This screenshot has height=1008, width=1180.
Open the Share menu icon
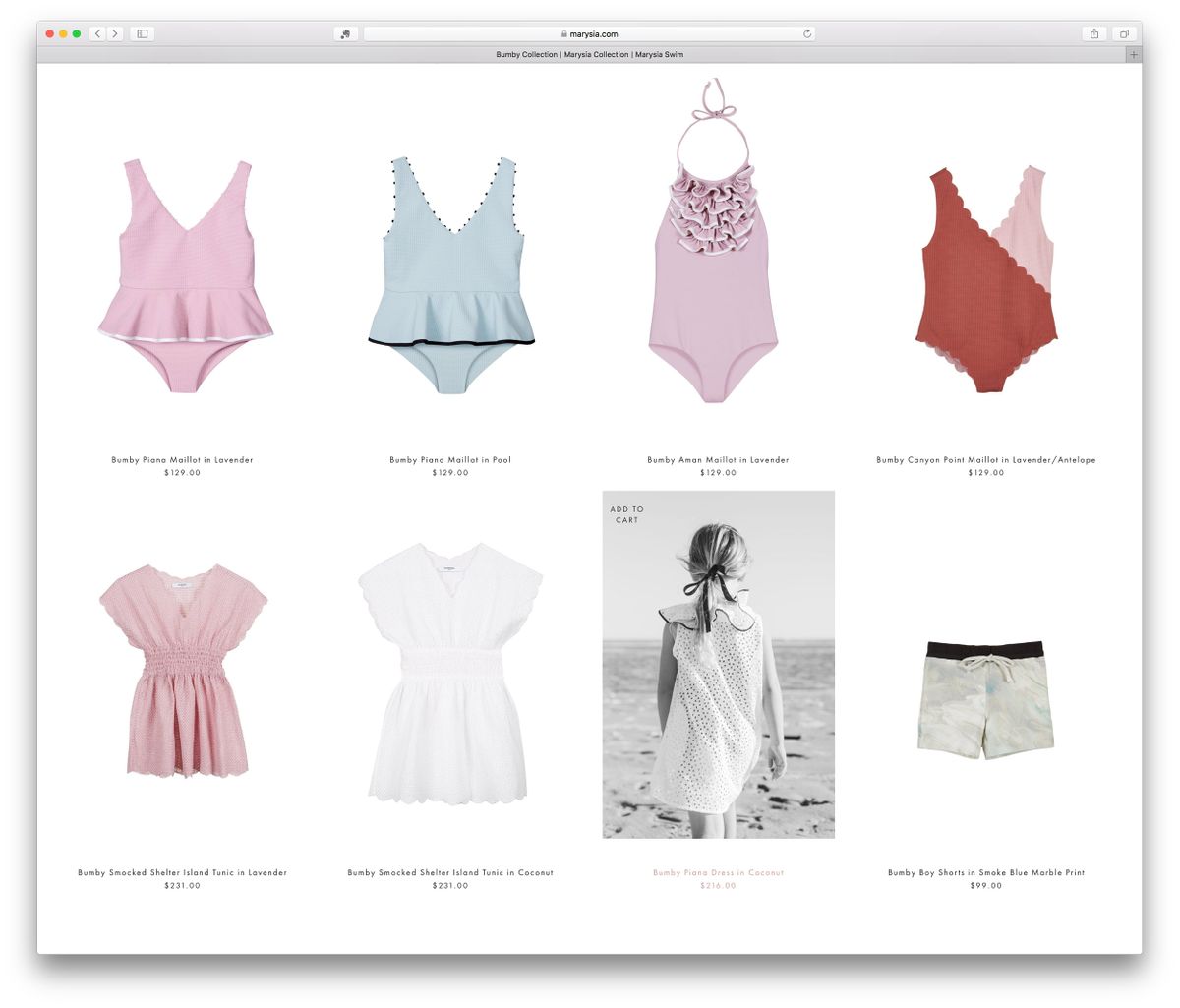[x=1094, y=33]
